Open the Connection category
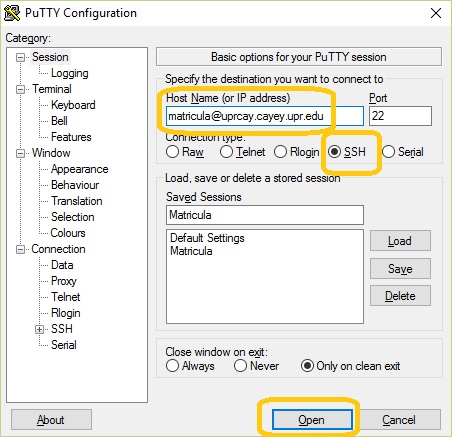The image size is (452, 437). pos(58,249)
